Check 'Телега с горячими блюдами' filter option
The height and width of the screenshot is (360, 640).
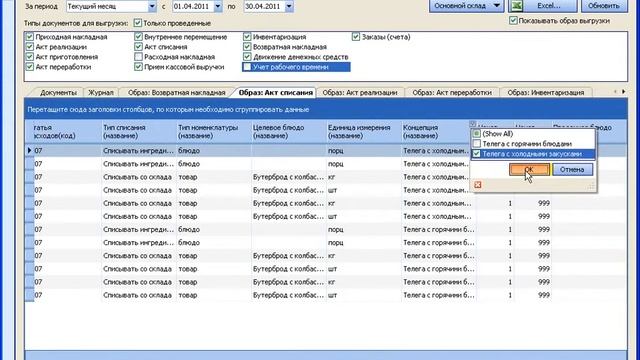476,144
